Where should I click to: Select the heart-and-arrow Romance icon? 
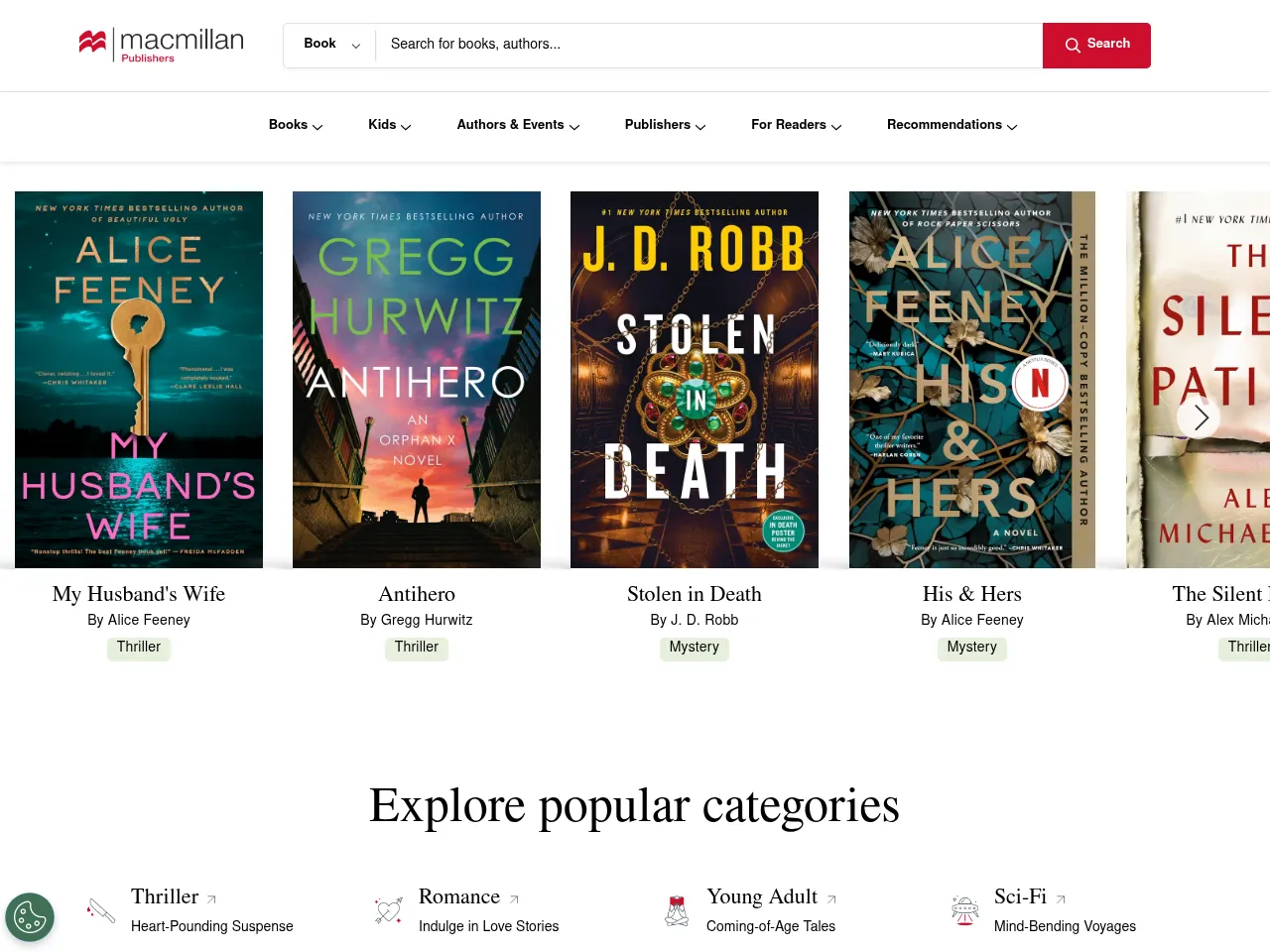(x=388, y=909)
